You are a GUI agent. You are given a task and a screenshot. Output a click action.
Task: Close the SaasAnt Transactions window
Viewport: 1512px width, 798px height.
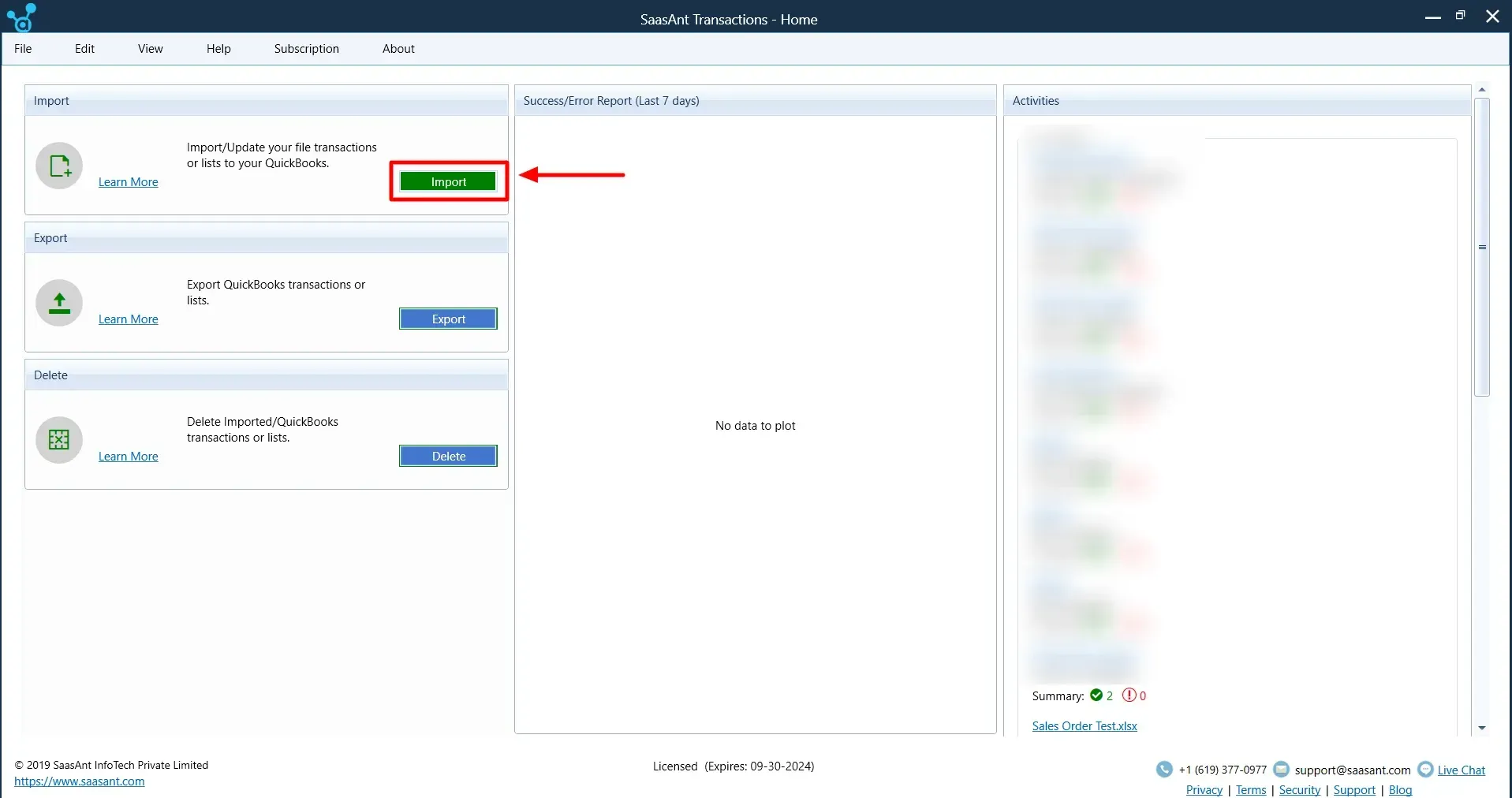pyautogui.click(x=1492, y=17)
